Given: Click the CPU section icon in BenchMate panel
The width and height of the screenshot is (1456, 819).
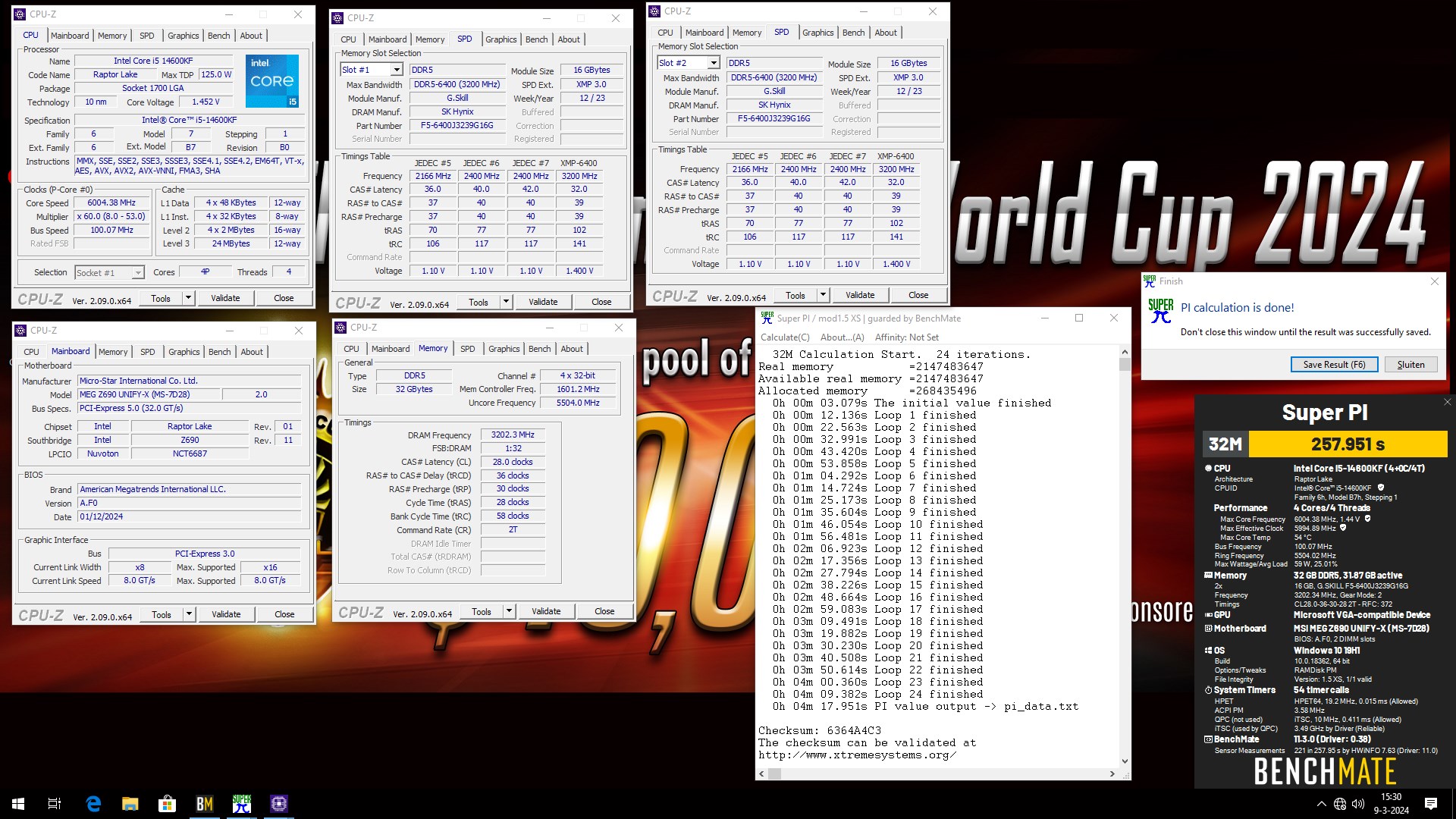Looking at the screenshot, I should click(1208, 469).
